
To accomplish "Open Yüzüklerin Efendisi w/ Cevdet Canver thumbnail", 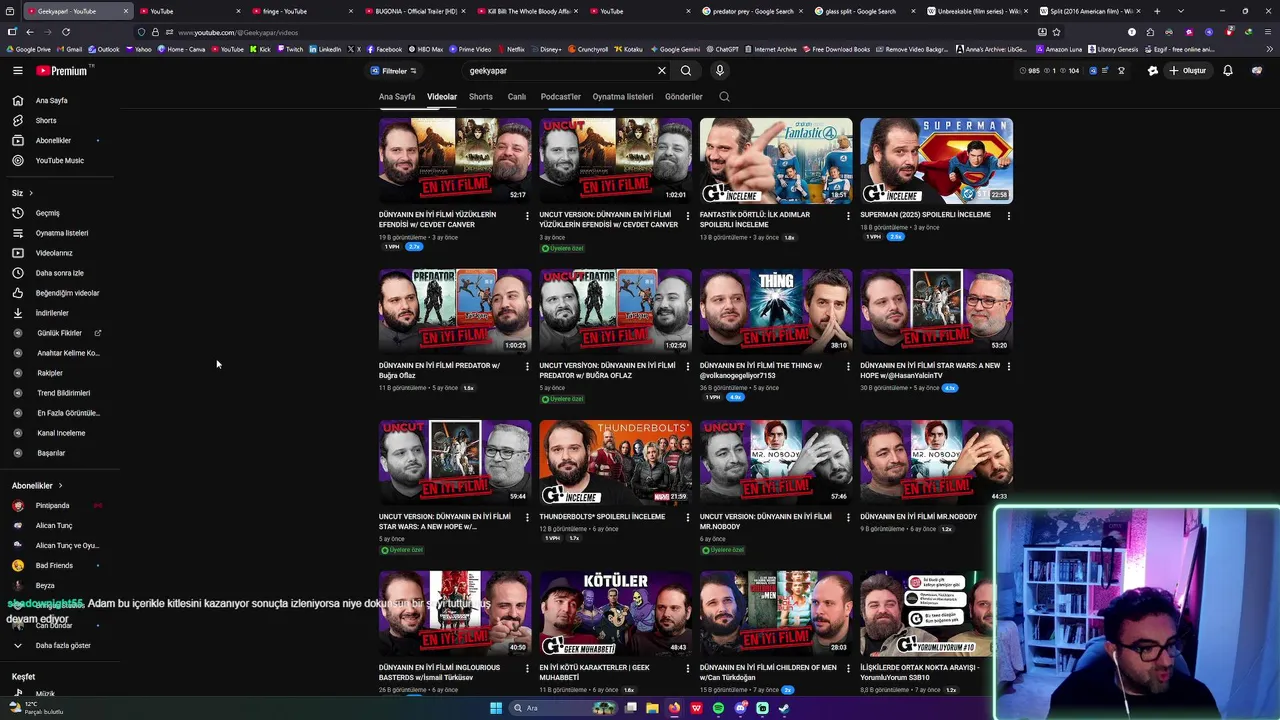I will pyautogui.click(x=455, y=161).
